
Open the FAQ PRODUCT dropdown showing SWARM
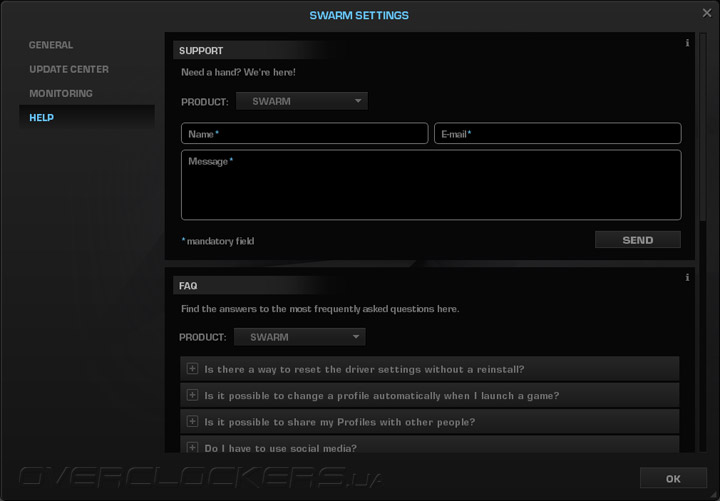pos(299,337)
